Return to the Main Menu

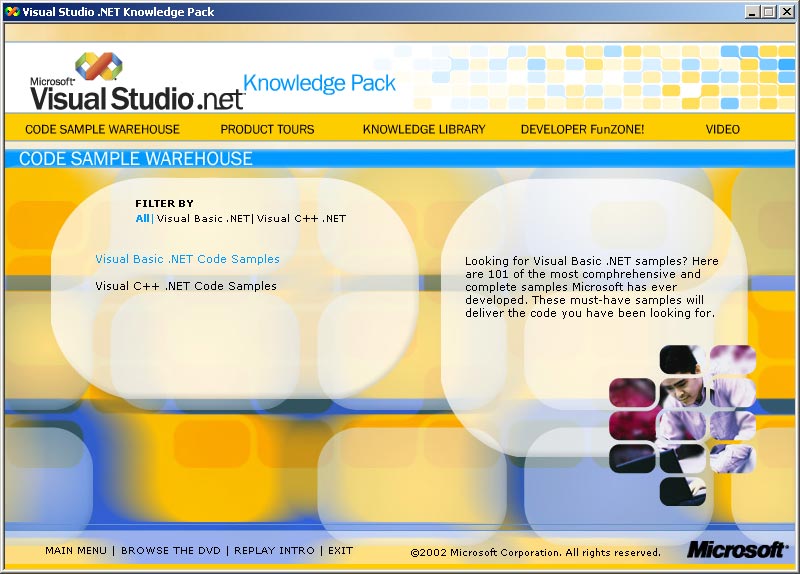[x=76, y=551]
